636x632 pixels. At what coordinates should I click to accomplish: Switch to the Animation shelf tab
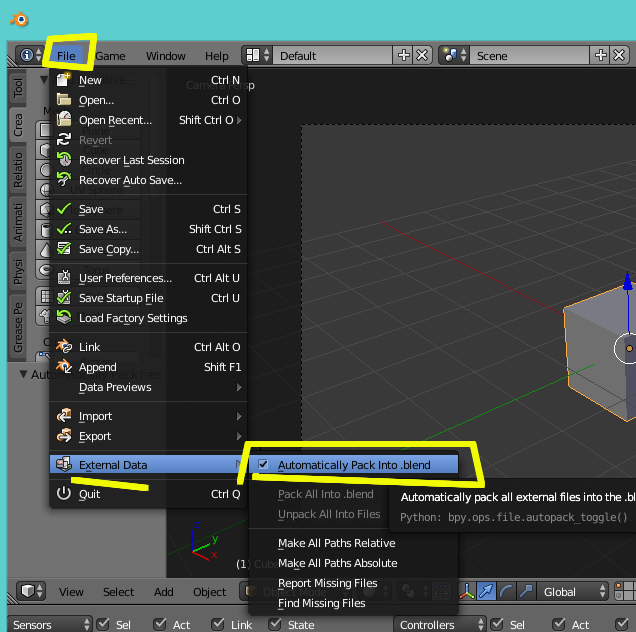point(18,222)
